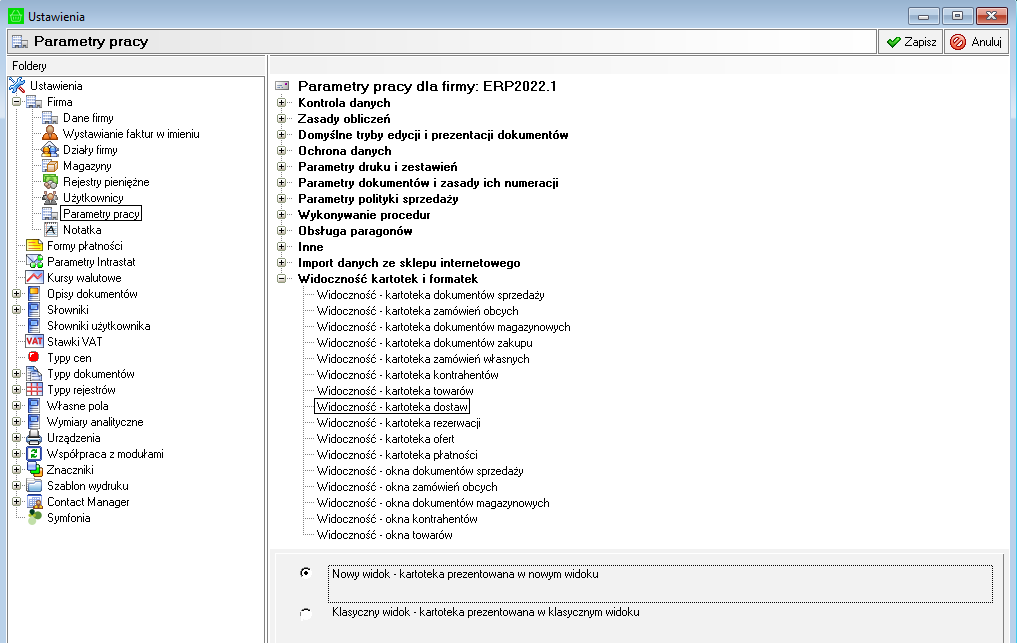
Task: Click the Anuluj button
Action: coord(975,42)
